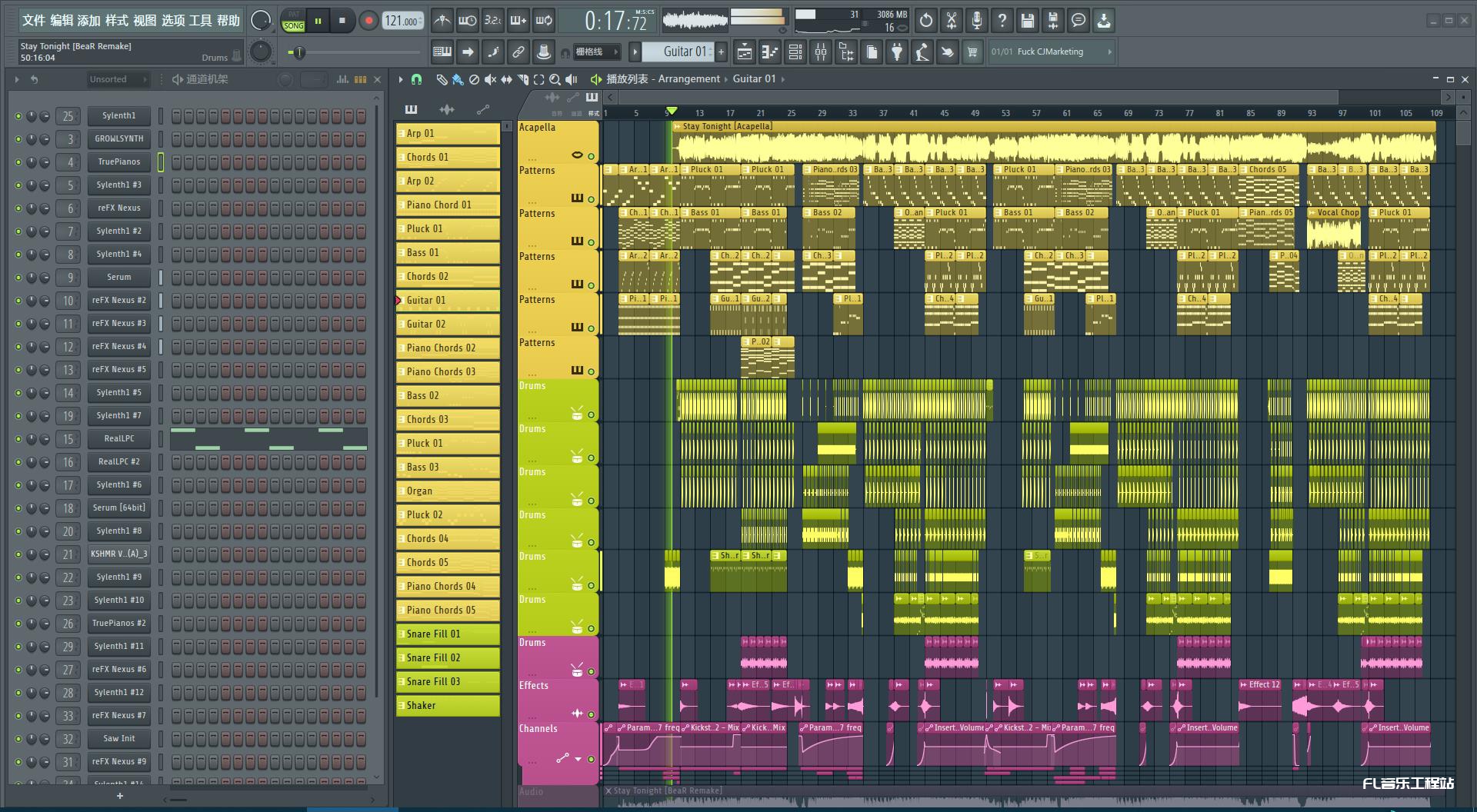This screenshot has width=1477, height=812.
Task: Select the Playlist zoom magnifier tool
Action: coord(555,79)
